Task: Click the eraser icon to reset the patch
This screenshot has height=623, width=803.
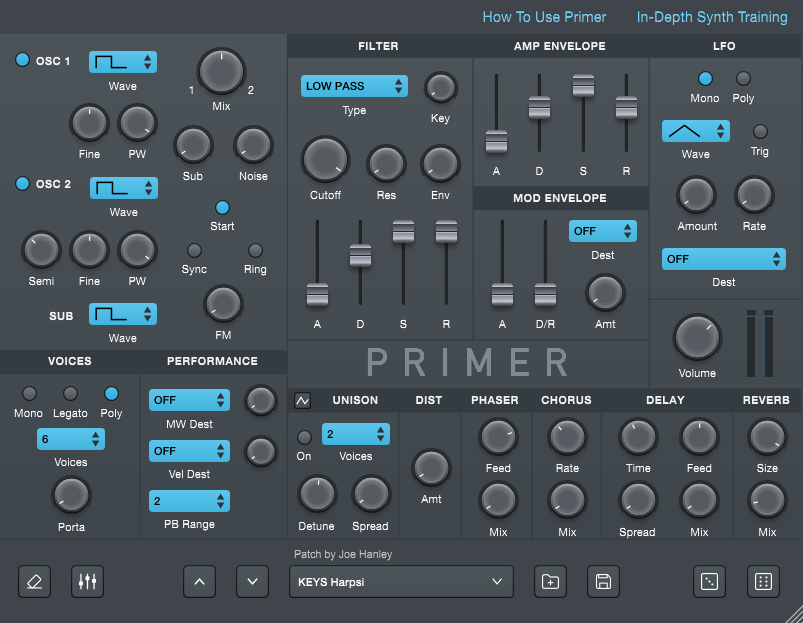Action: (x=34, y=581)
